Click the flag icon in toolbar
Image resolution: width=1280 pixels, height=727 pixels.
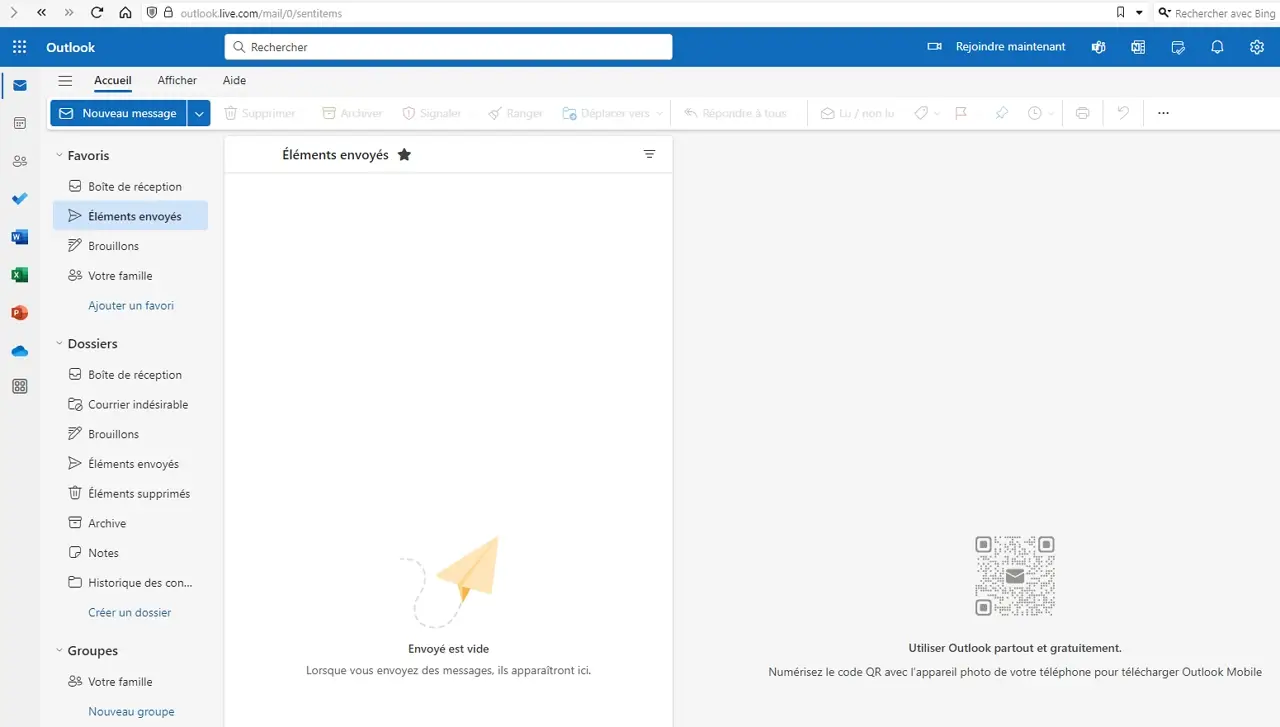pos(961,113)
